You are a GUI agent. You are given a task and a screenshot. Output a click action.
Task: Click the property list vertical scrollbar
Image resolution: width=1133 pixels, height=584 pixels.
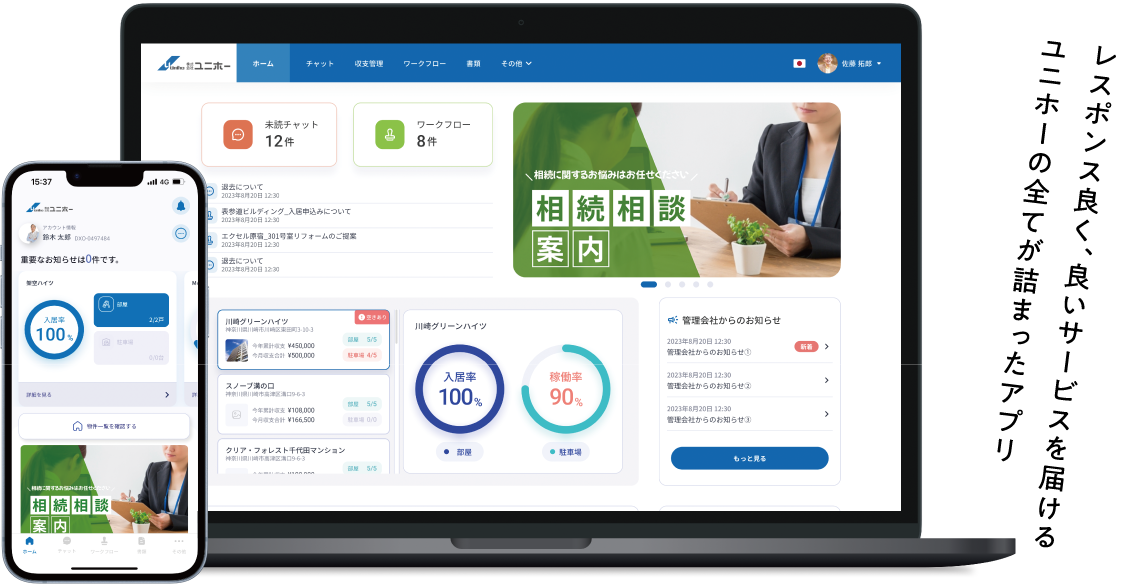[x=396, y=340]
